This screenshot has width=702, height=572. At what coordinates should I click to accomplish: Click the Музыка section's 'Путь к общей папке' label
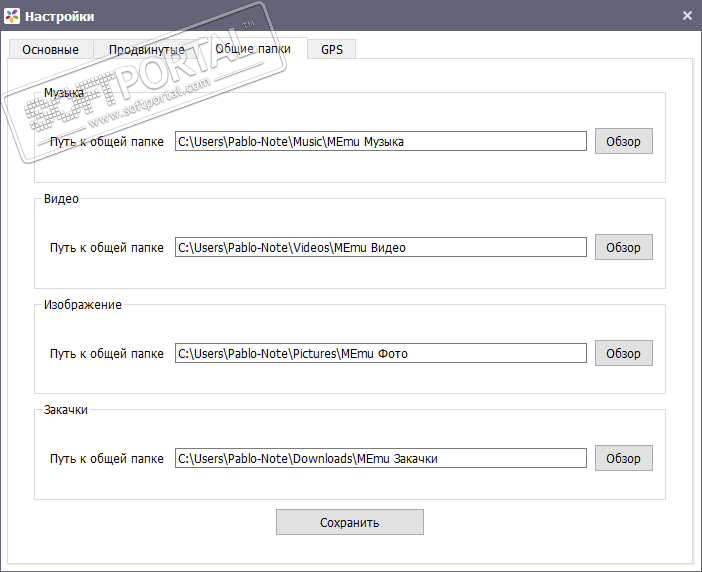click(x=106, y=142)
